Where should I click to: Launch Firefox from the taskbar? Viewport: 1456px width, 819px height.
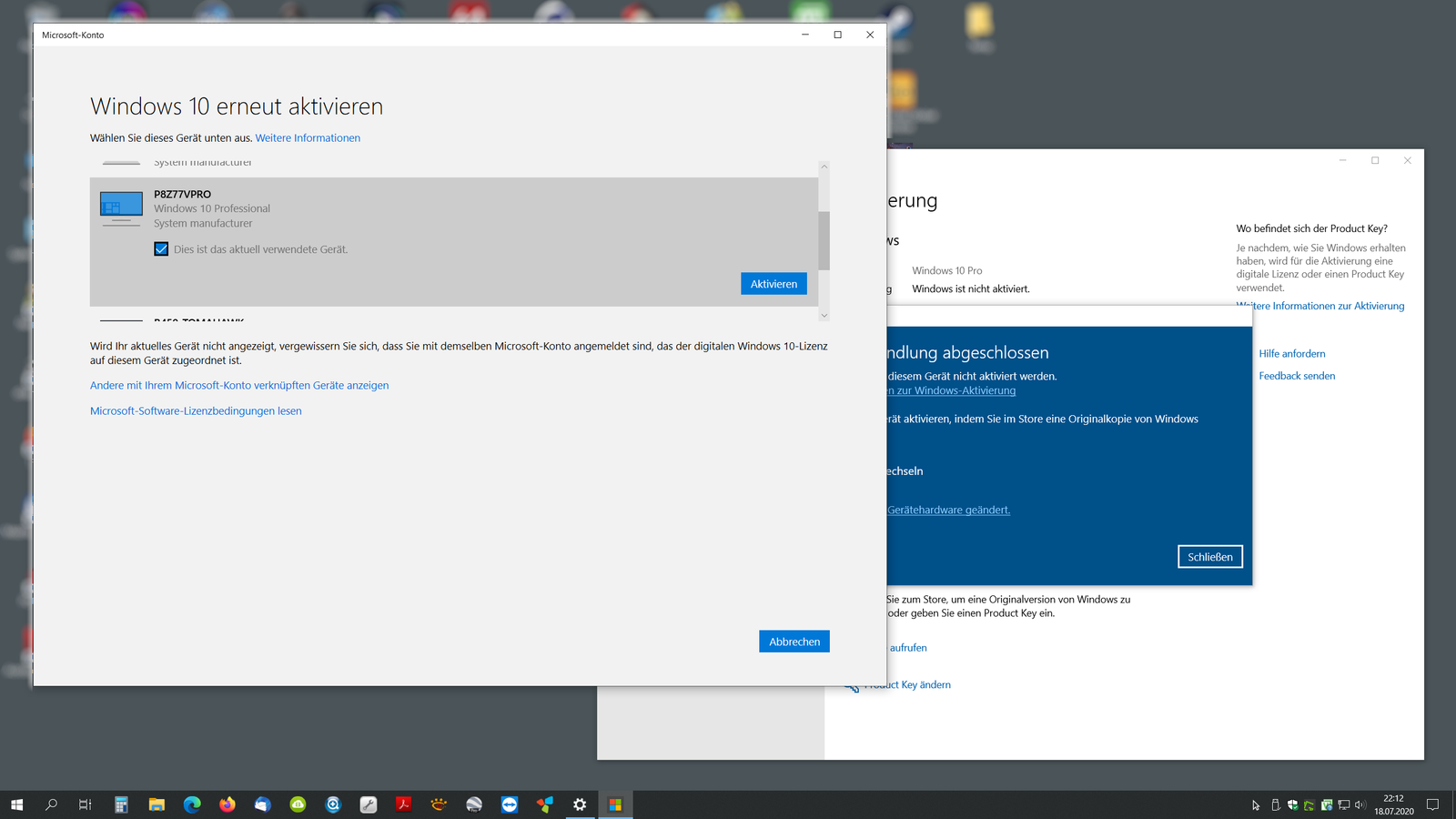(x=227, y=804)
